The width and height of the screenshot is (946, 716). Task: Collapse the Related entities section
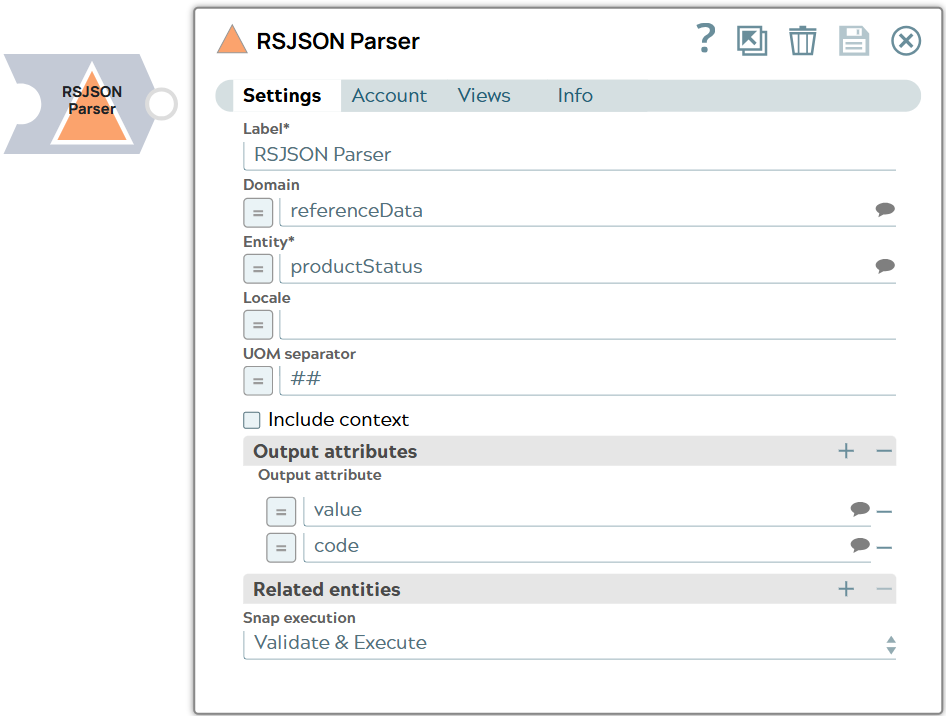pyautogui.click(x=883, y=589)
